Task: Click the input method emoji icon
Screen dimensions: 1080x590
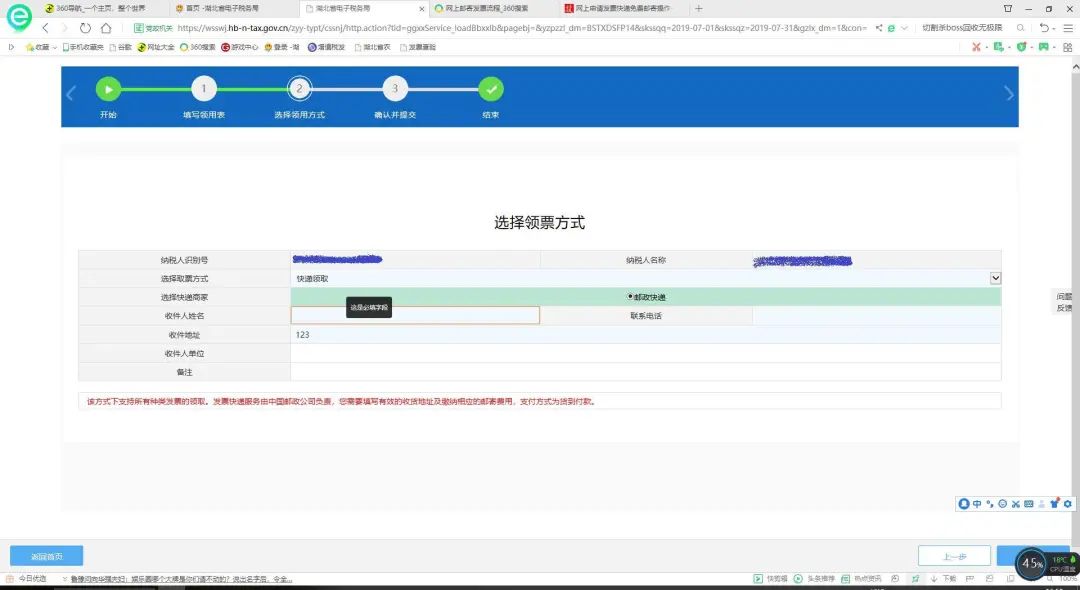Action: 1002,504
